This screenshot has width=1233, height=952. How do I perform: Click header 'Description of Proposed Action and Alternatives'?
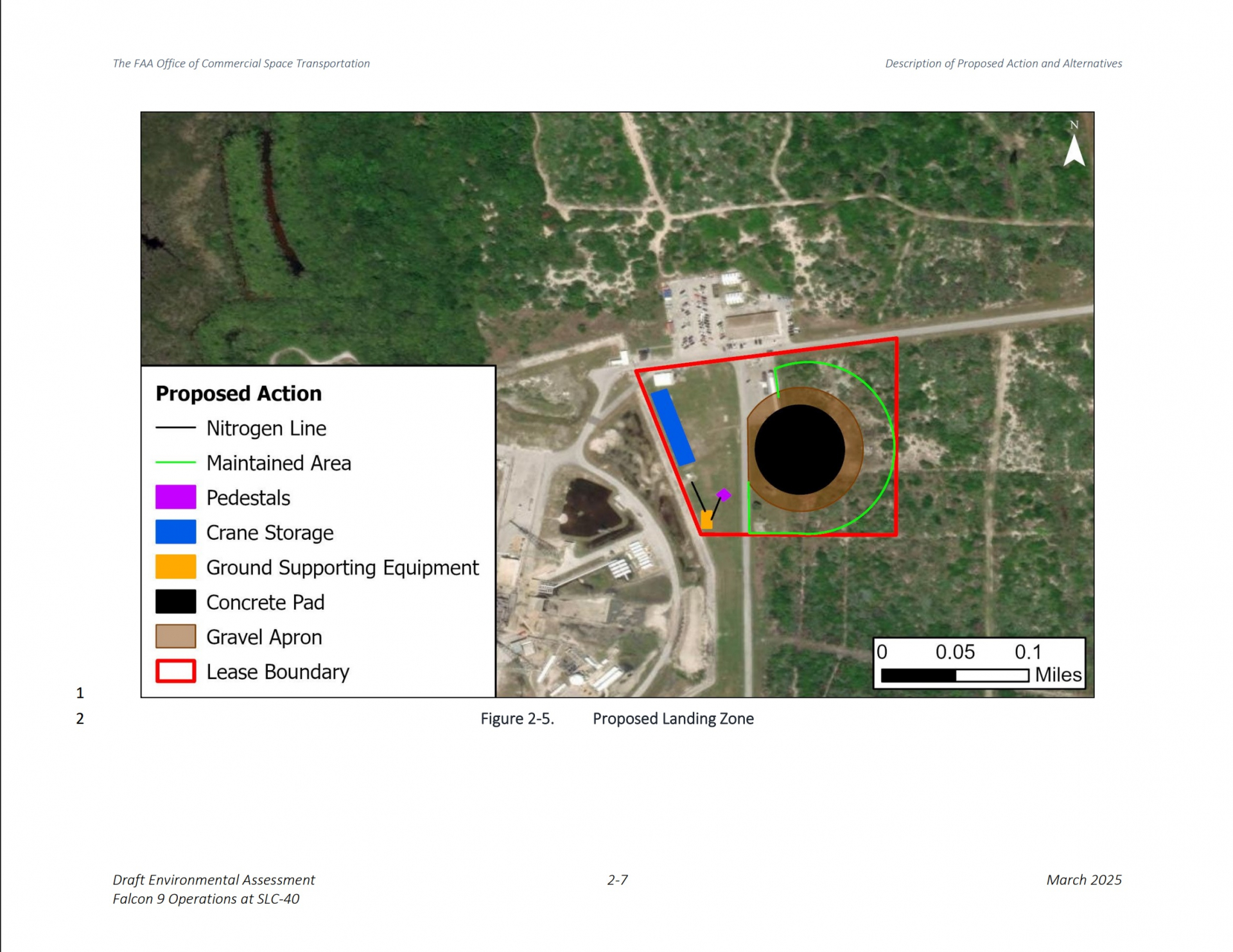(1003, 64)
